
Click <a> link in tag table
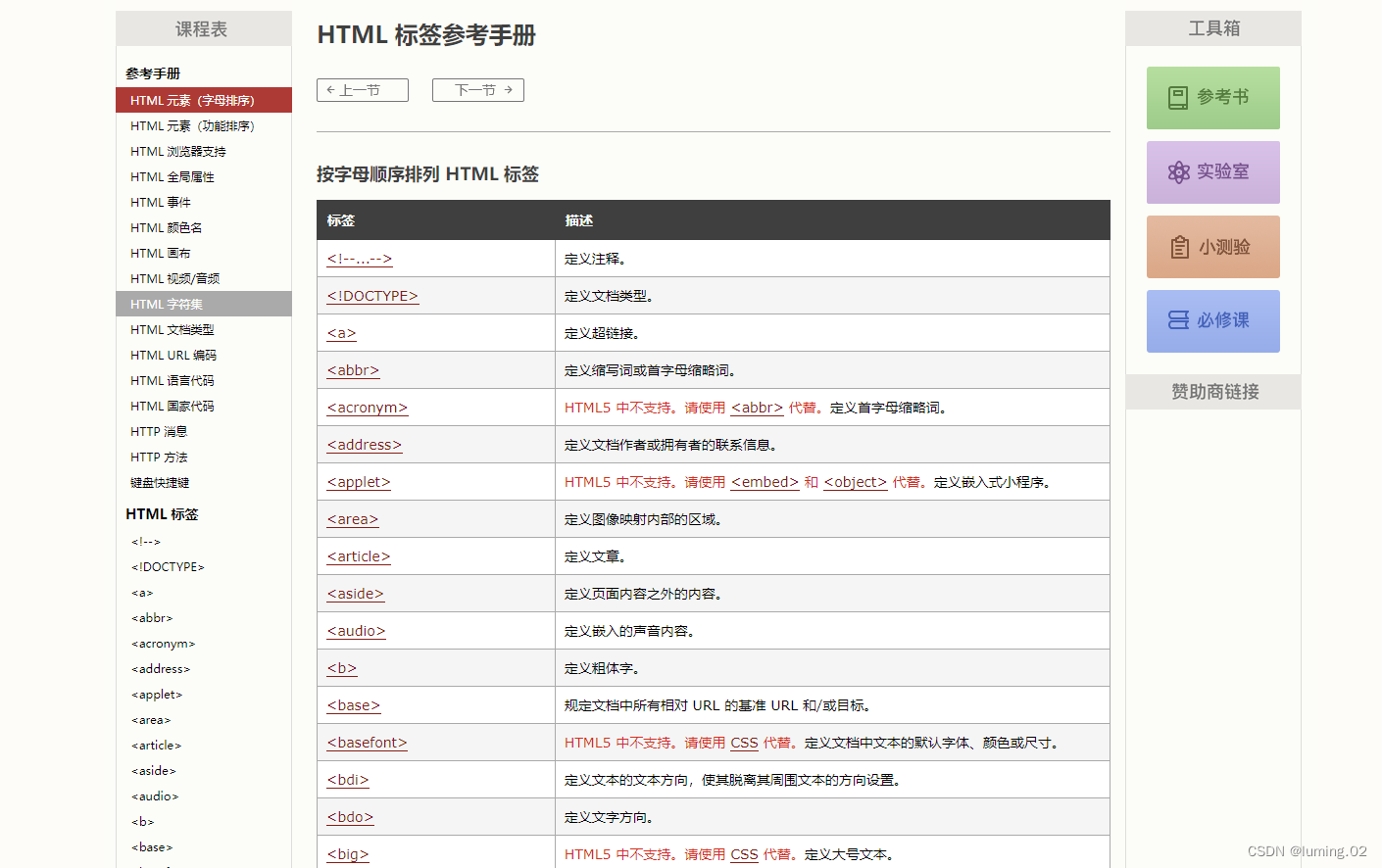point(341,333)
